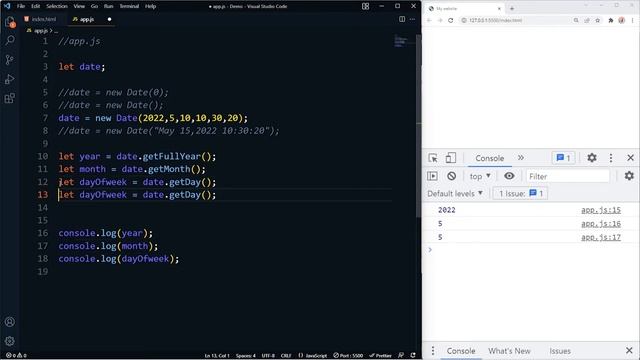The image size is (640, 360).
Task: Open the Default levels dropdown
Action: click(455, 193)
